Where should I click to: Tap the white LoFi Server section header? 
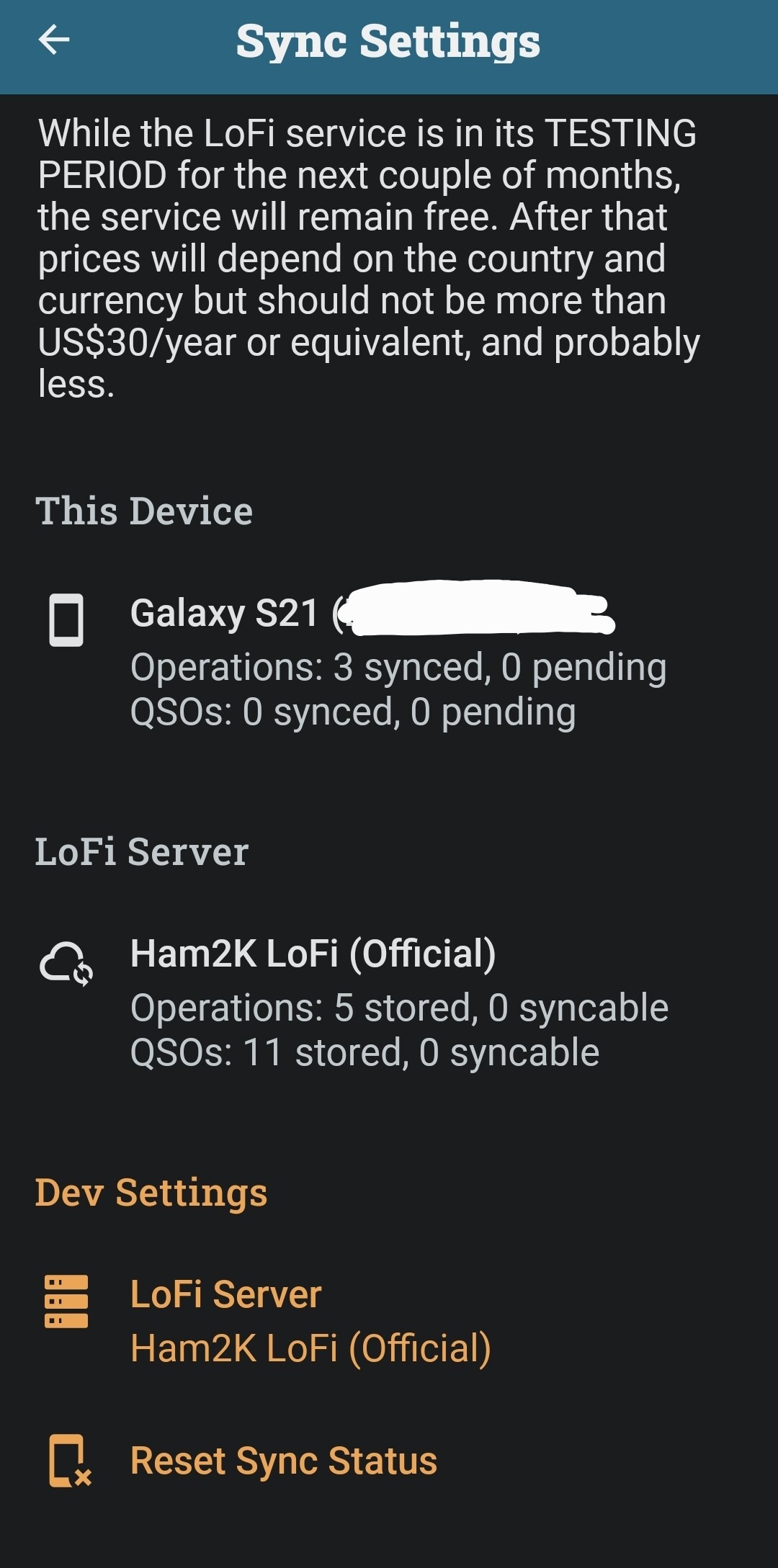142,852
